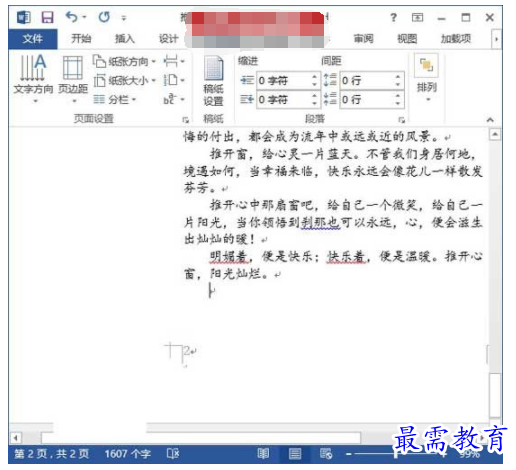The image size is (516, 470).
Task: Switch to the 插入 tab
Action: [125, 39]
